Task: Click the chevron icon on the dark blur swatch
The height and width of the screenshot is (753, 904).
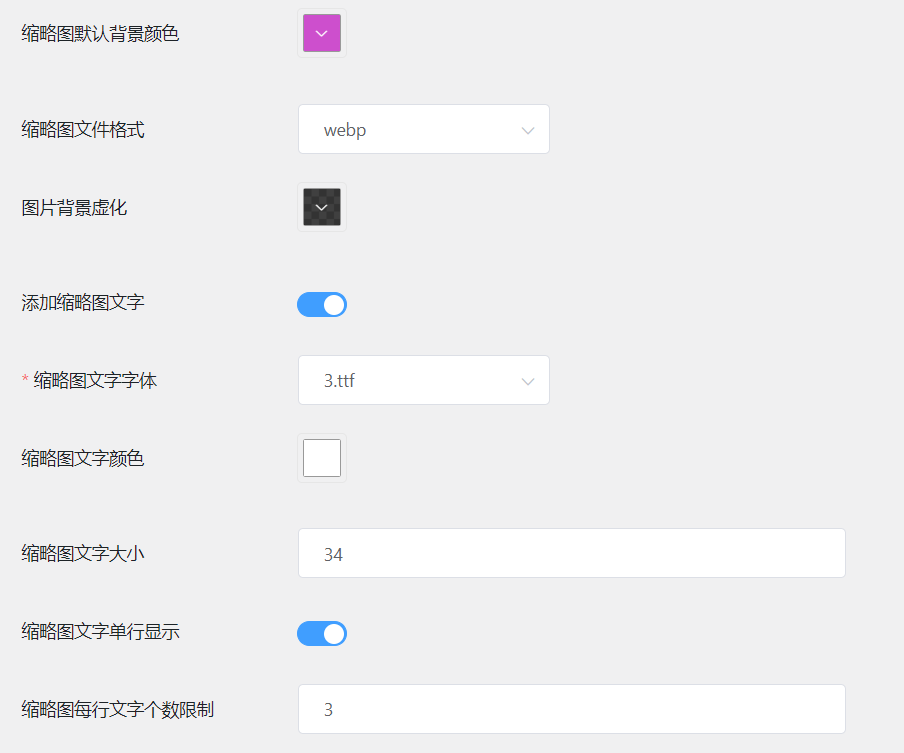Action: (x=321, y=207)
